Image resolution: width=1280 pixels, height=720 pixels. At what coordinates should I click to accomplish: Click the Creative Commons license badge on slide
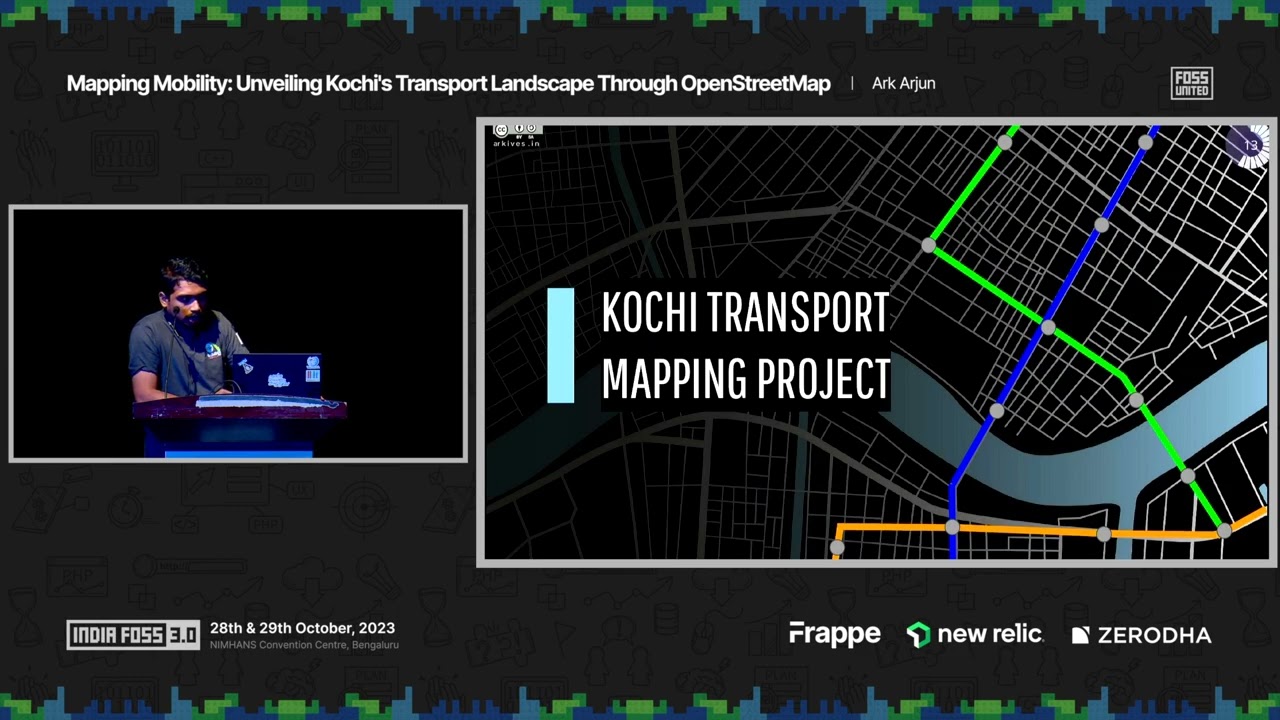pos(517,130)
